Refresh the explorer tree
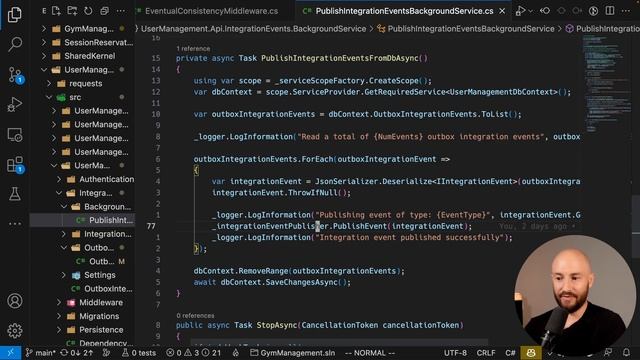Image resolution: width=640 pixels, height=360 pixels. coord(88,11)
